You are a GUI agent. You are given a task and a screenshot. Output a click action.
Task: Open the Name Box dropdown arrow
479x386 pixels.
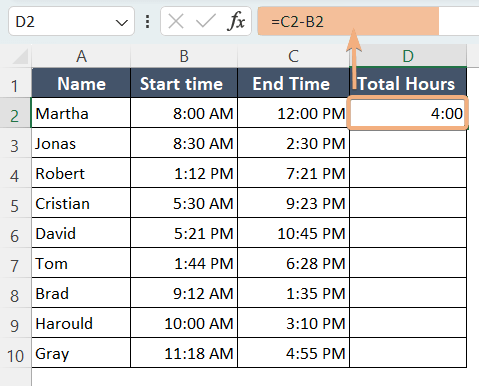click(122, 23)
